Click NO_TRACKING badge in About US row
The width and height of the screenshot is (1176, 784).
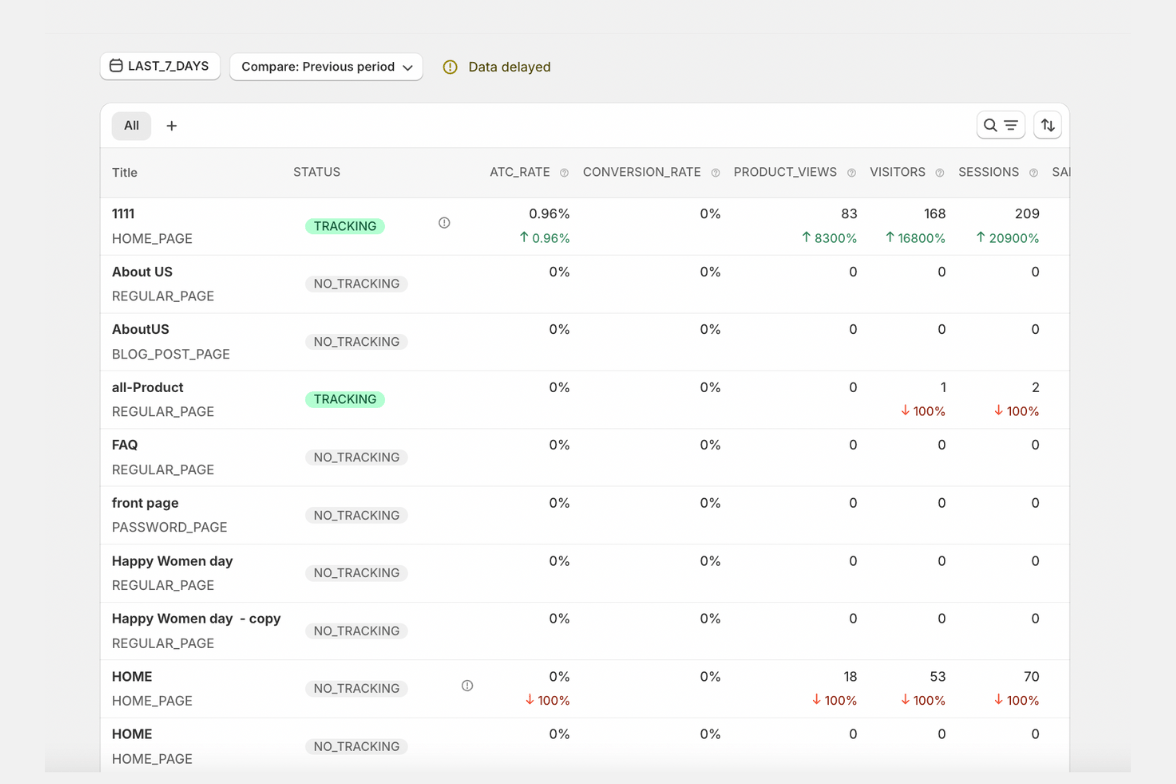pos(356,284)
